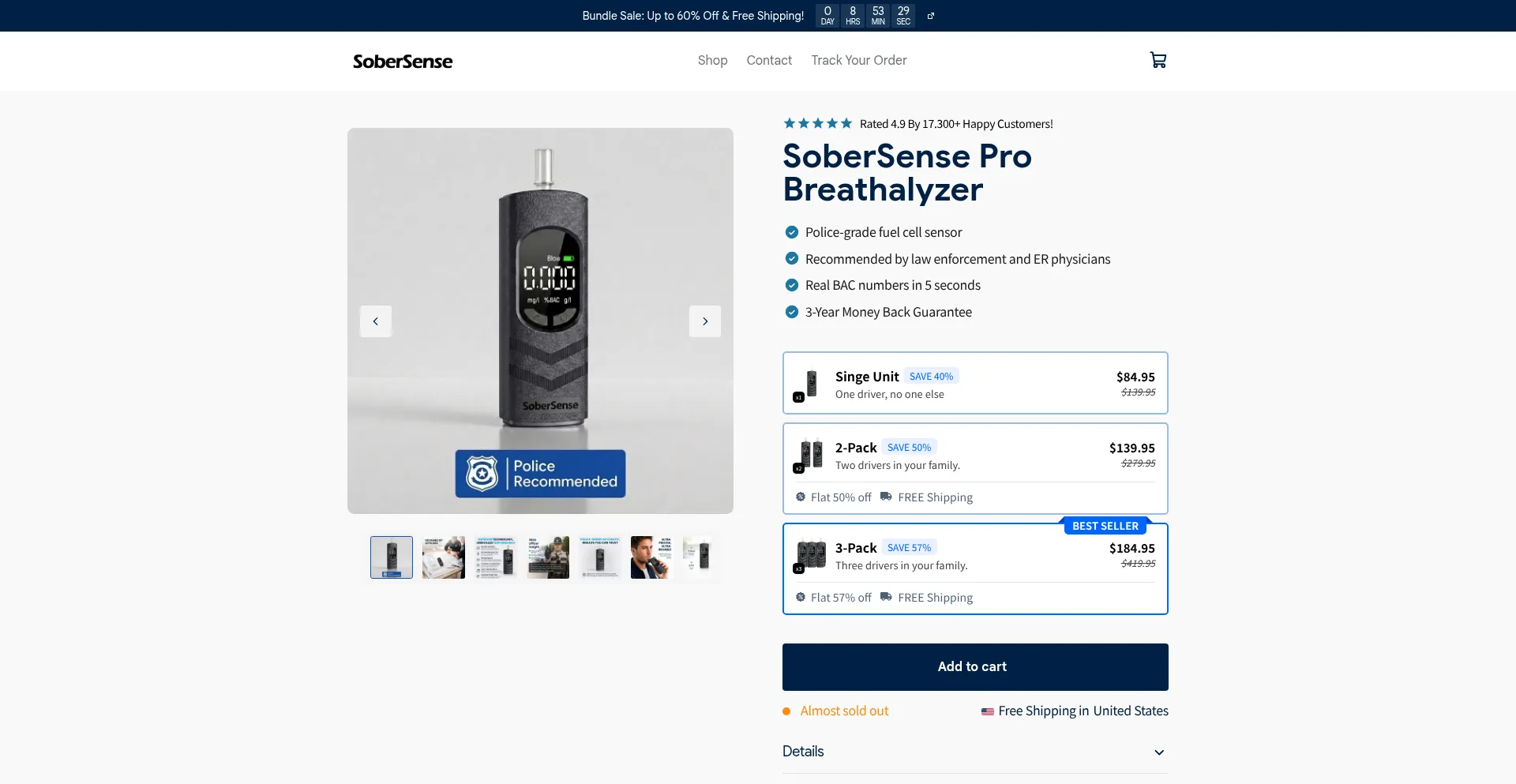Click the SAVE 50% badge
Viewport: 1516px width, 784px height.
(x=909, y=448)
